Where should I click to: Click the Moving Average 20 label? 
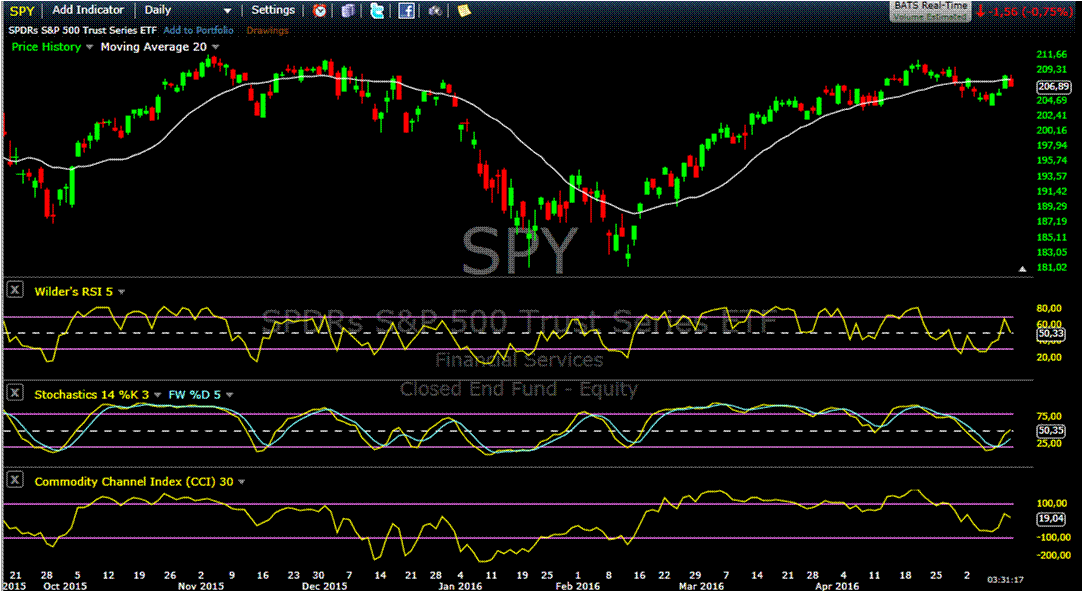tap(154, 47)
